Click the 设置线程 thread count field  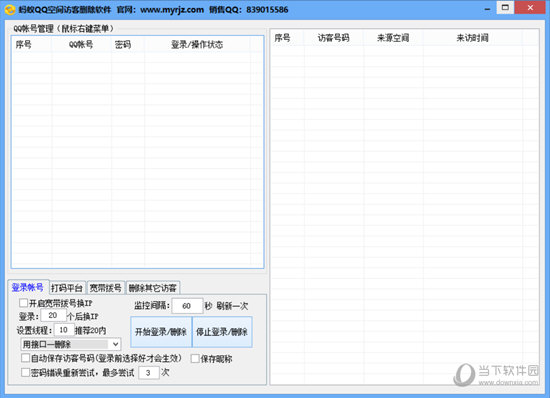tap(64, 330)
